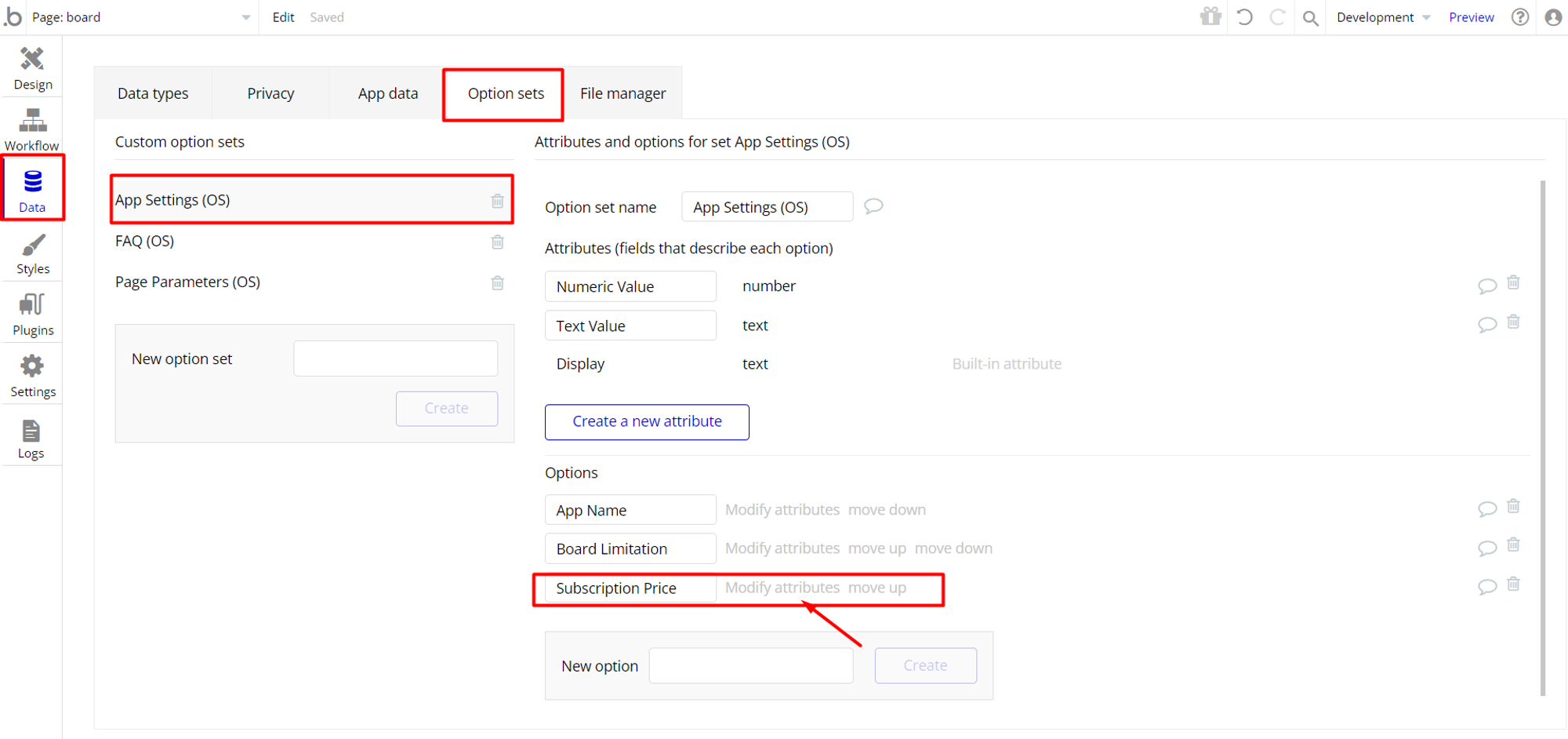This screenshot has width=1568, height=739.
Task: Select Page Parameters (OS) option set
Action: click(188, 282)
